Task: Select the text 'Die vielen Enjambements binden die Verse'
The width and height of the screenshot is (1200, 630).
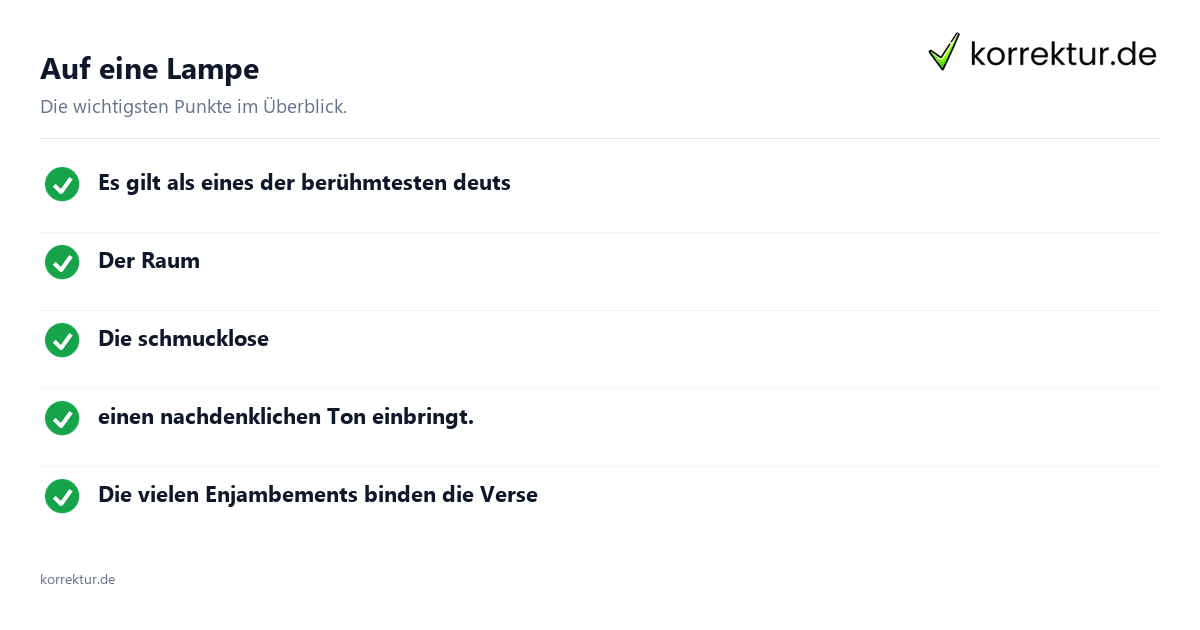Action: [318, 495]
